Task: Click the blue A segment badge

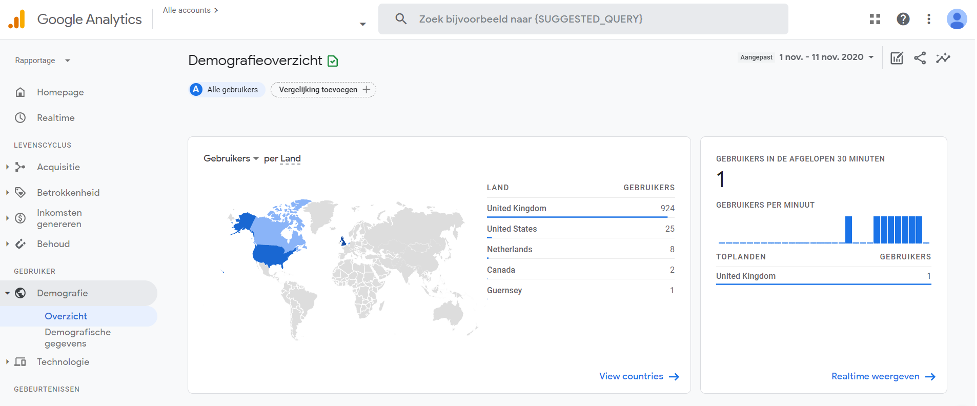Action: (x=196, y=90)
